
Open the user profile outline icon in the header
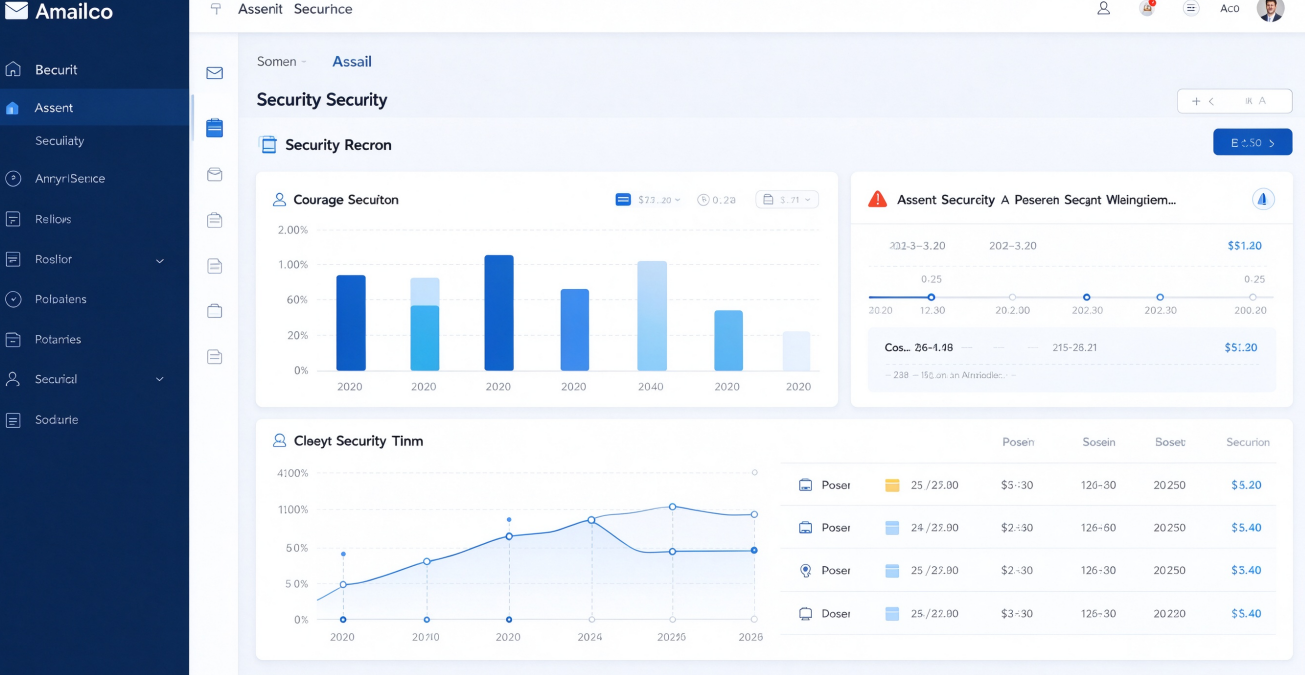click(1104, 8)
